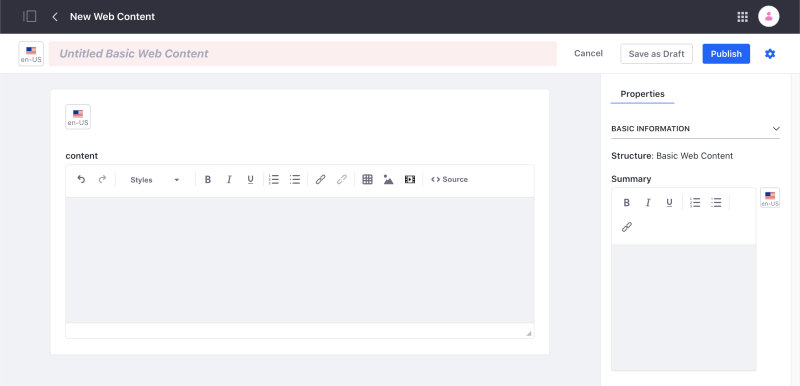Click the 'content' field label
The image size is (800, 386).
[82, 156]
